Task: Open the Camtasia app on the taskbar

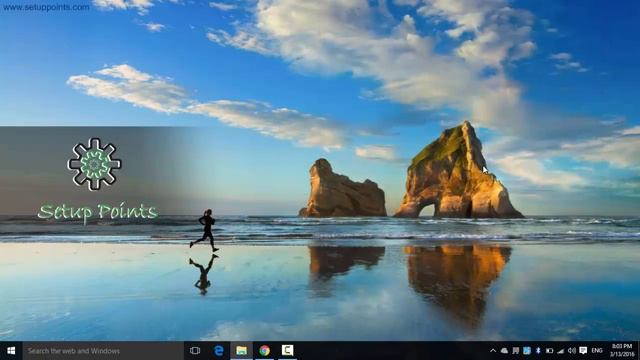Action: tap(287, 351)
